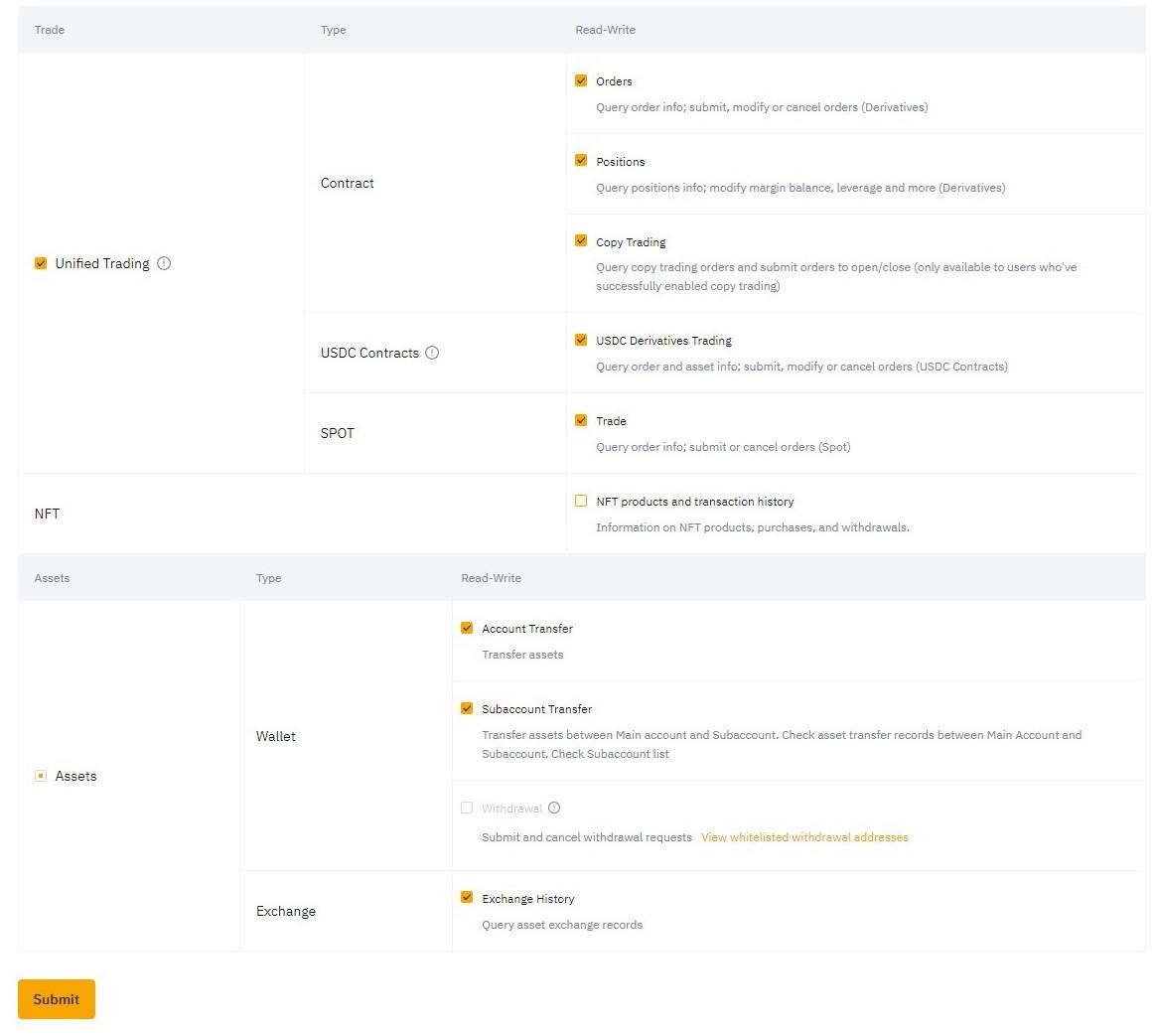Click the disabled Withdrawal checkbox

[x=467, y=808]
